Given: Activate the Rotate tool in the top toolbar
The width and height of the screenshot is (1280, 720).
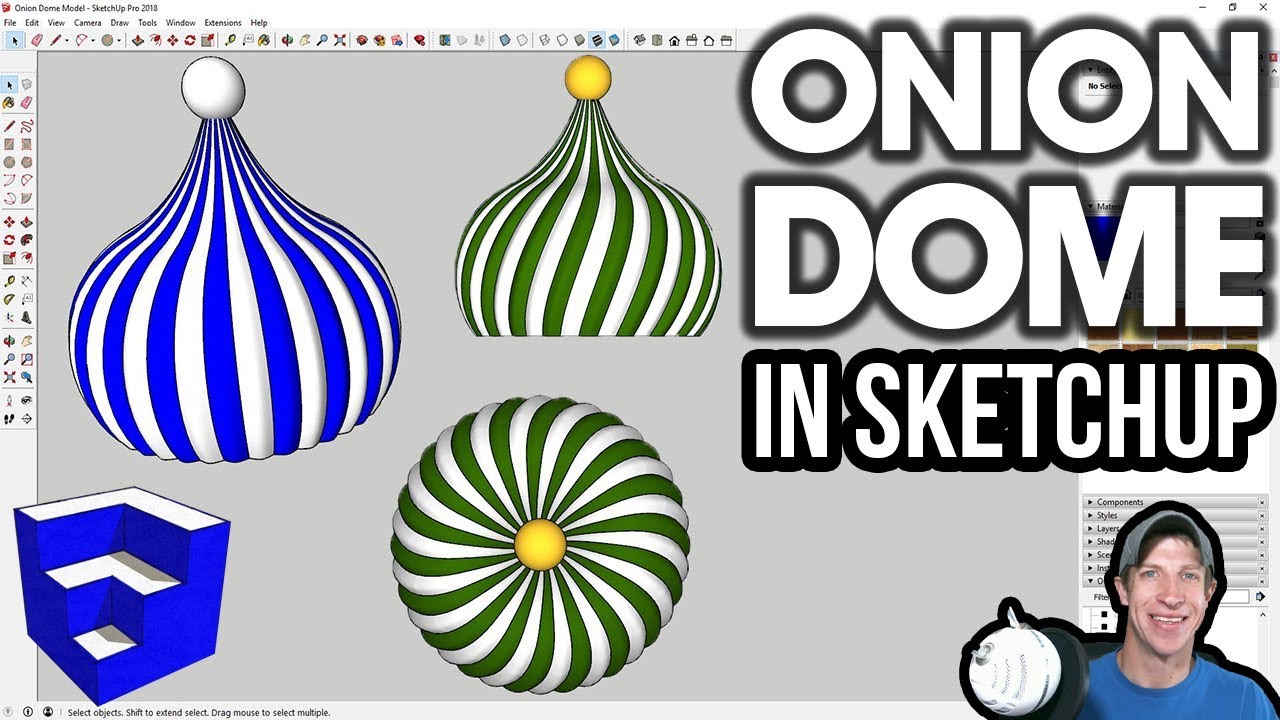Looking at the screenshot, I should (x=189, y=40).
